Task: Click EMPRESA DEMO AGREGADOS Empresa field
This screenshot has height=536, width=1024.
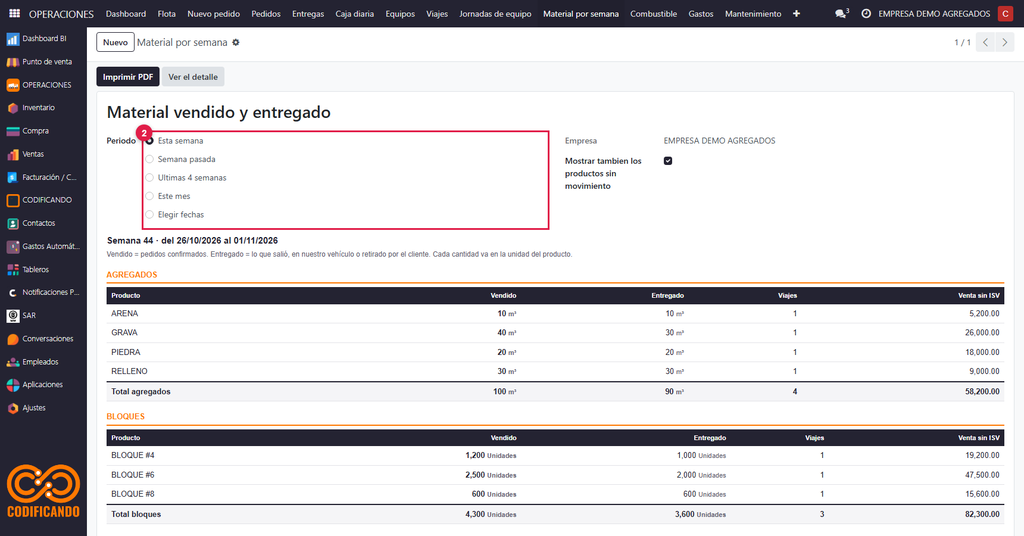Action: [x=720, y=140]
